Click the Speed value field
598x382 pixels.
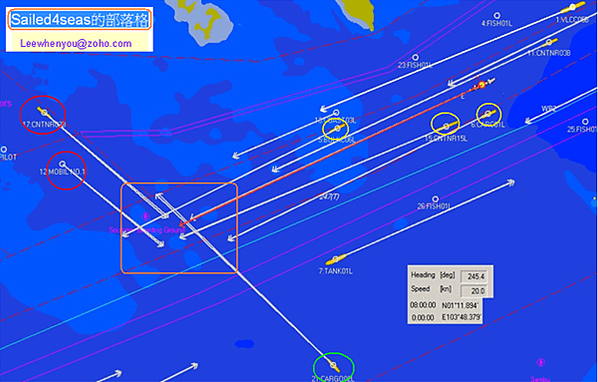(473, 291)
